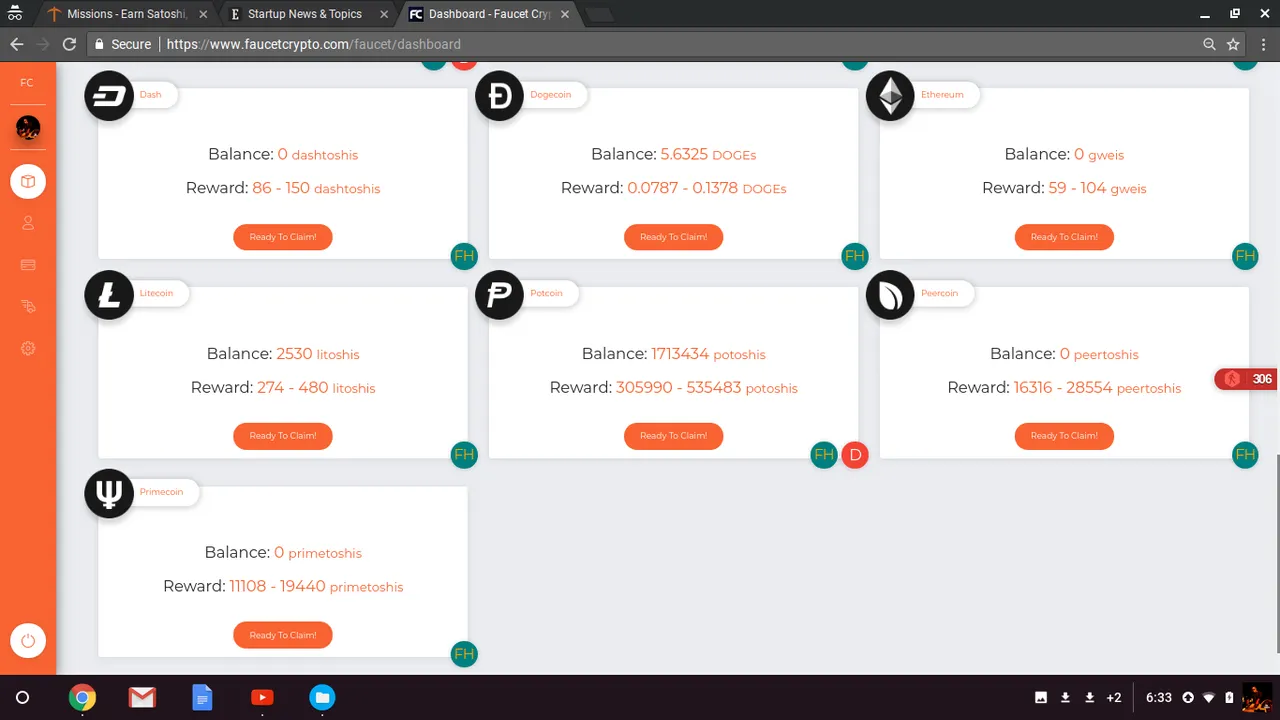Image resolution: width=1280 pixels, height=720 pixels.
Task: Claim the Dogecoin reward
Action: (673, 237)
